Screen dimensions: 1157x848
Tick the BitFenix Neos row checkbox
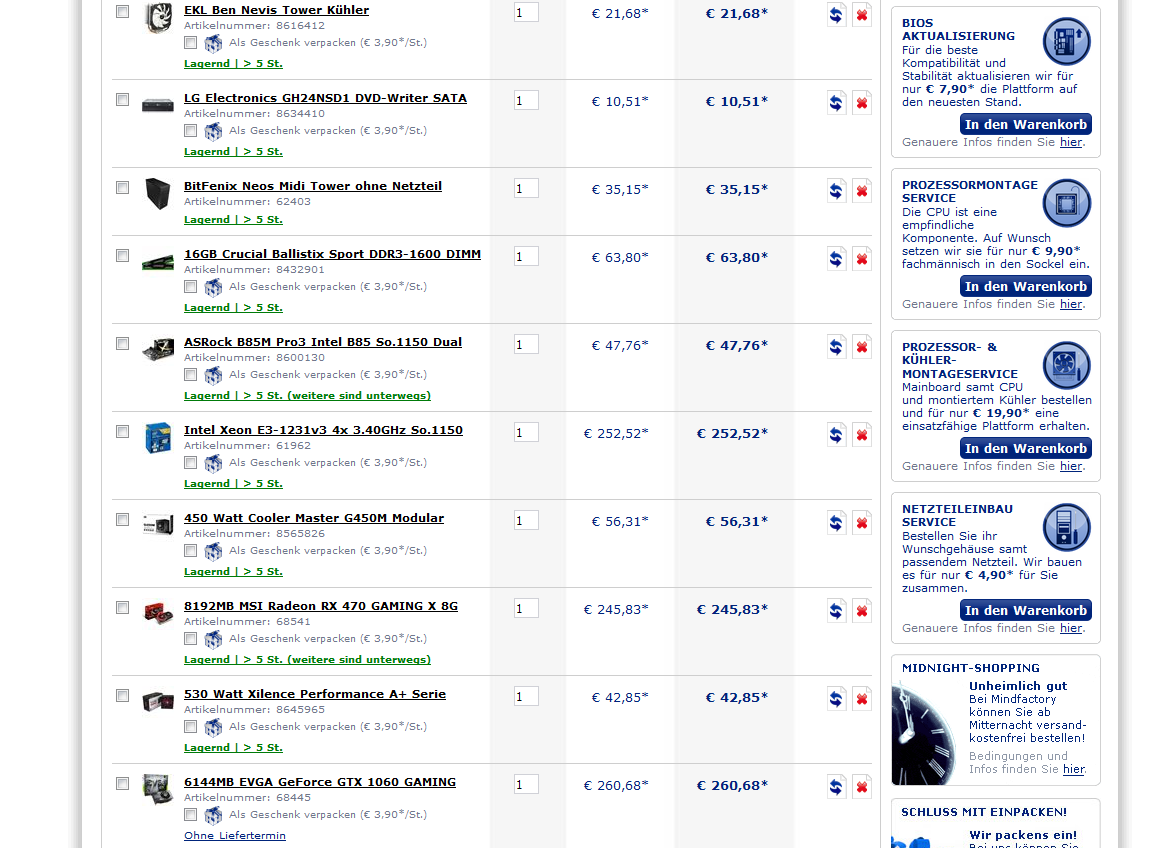coord(122,187)
